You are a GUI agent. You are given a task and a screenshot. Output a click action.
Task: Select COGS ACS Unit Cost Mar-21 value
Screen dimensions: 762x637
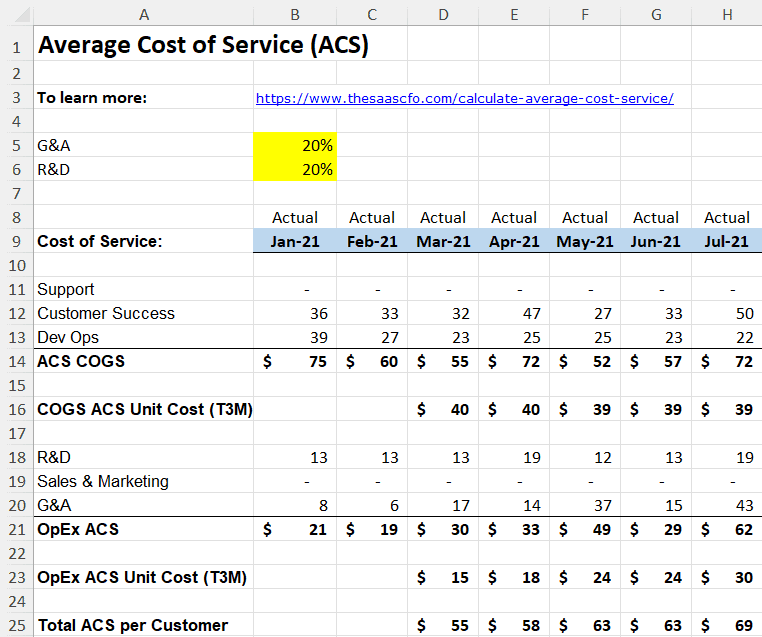[443, 409]
